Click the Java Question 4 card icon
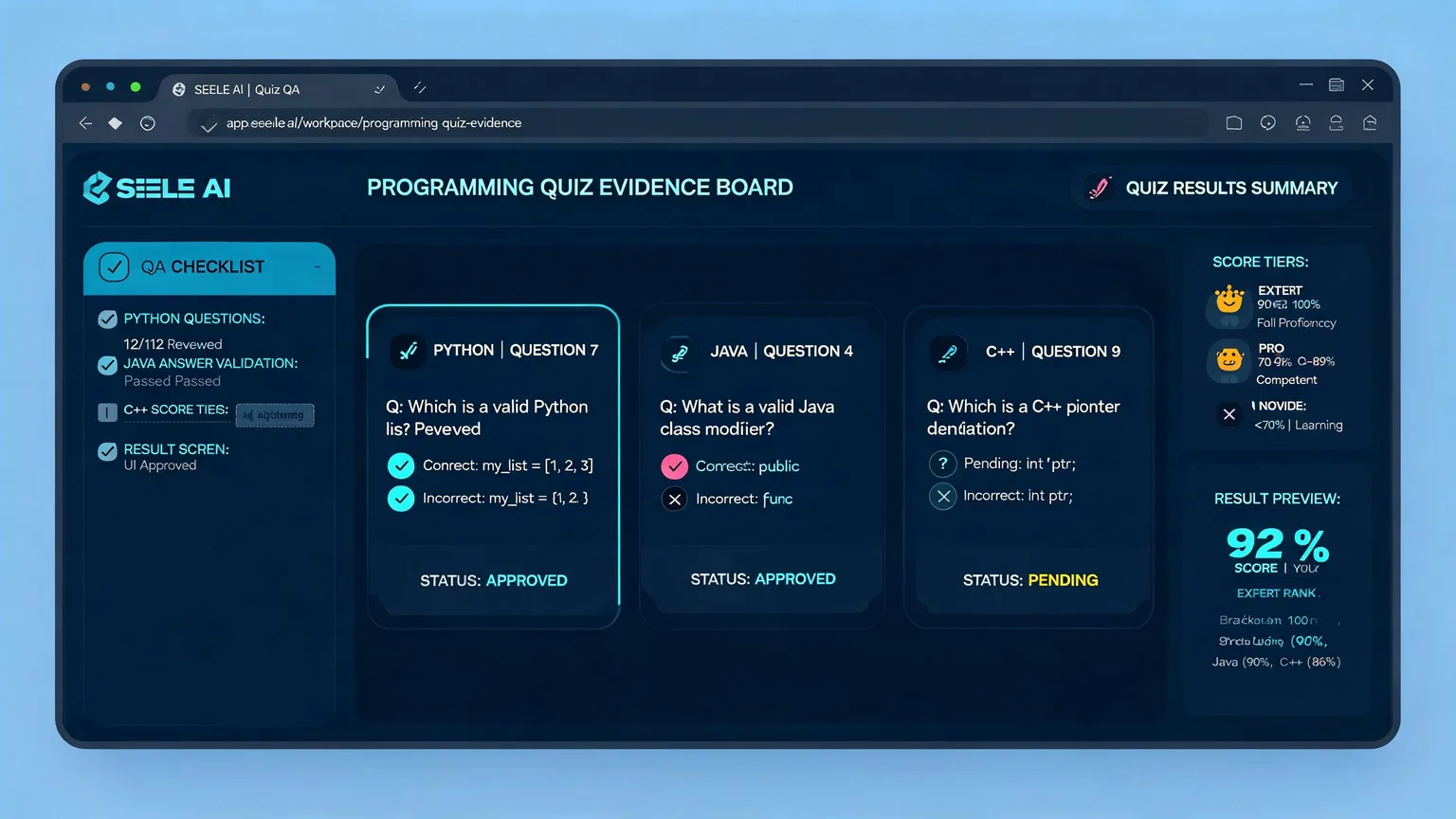 pyautogui.click(x=679, y=353)
